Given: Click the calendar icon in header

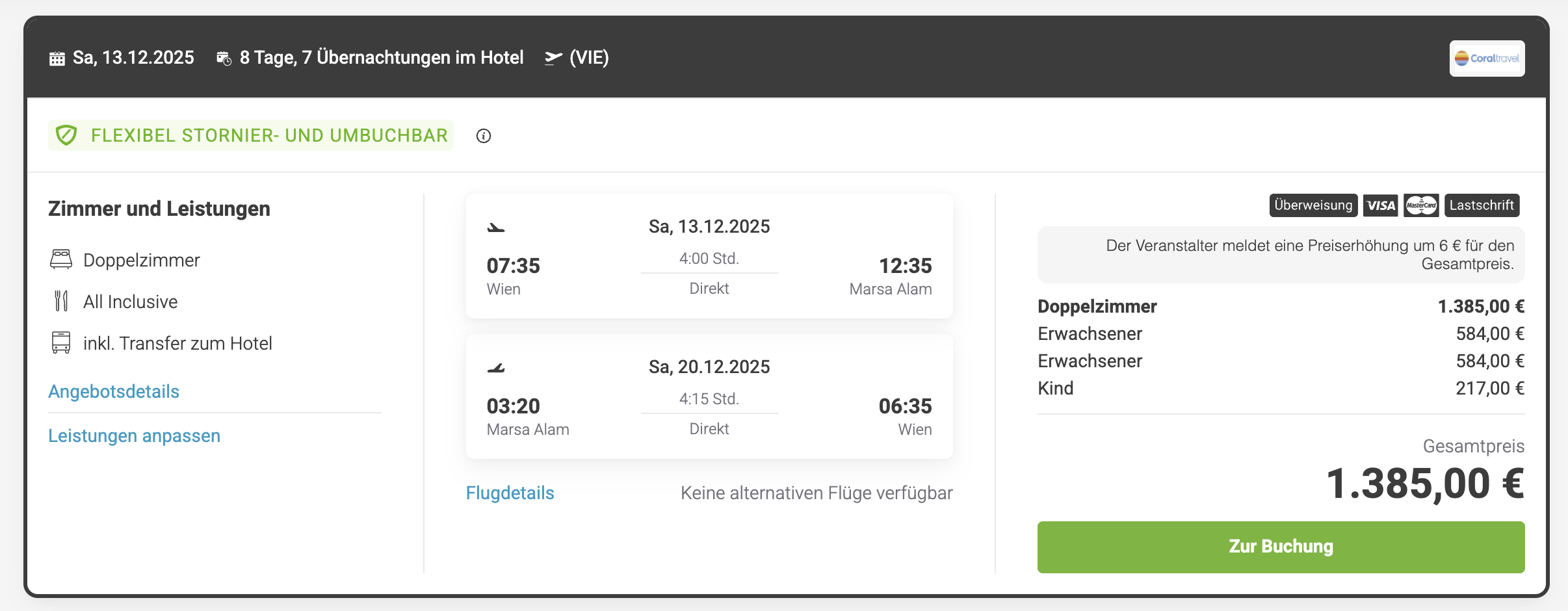Looking at the screenshot, I should pyautogui.click(x=57, y=58).
